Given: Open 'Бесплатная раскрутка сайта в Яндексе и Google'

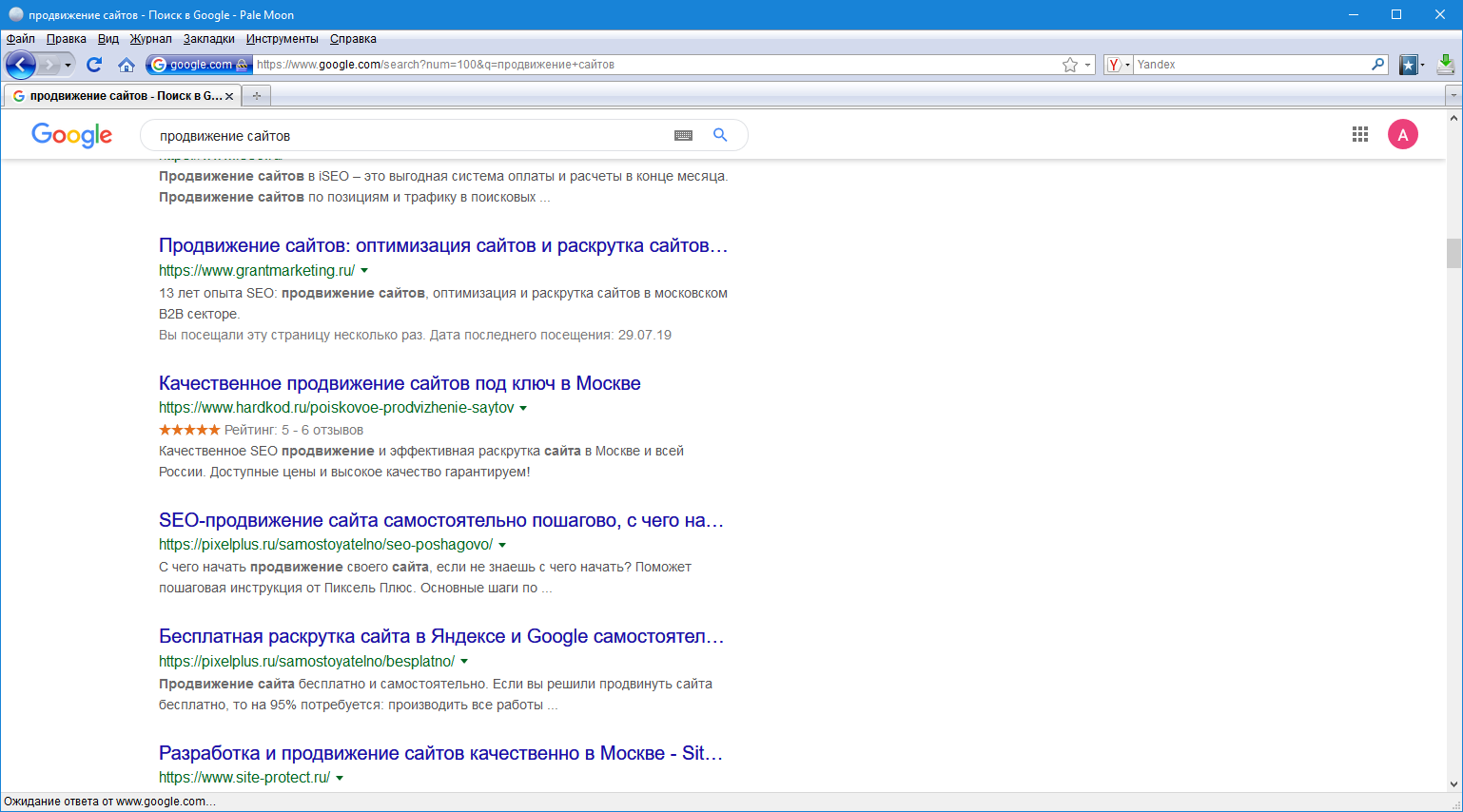Looking at the screenshot, I should [x=441, y=637].
